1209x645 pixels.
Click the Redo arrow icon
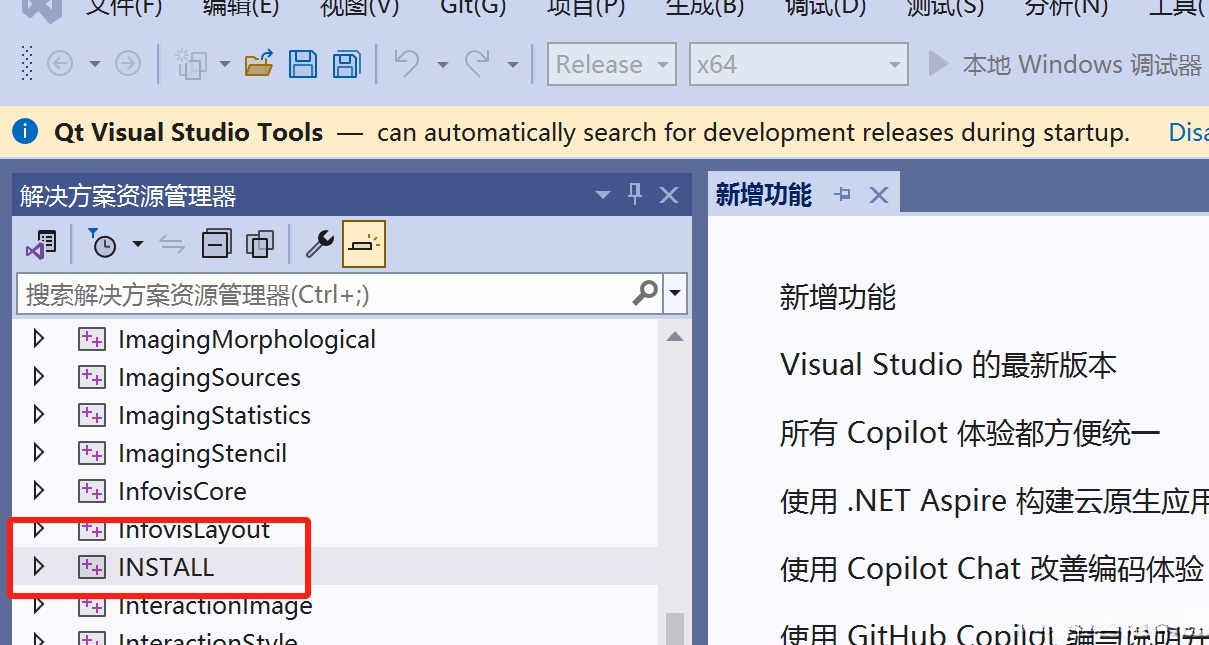coord(477,64)
